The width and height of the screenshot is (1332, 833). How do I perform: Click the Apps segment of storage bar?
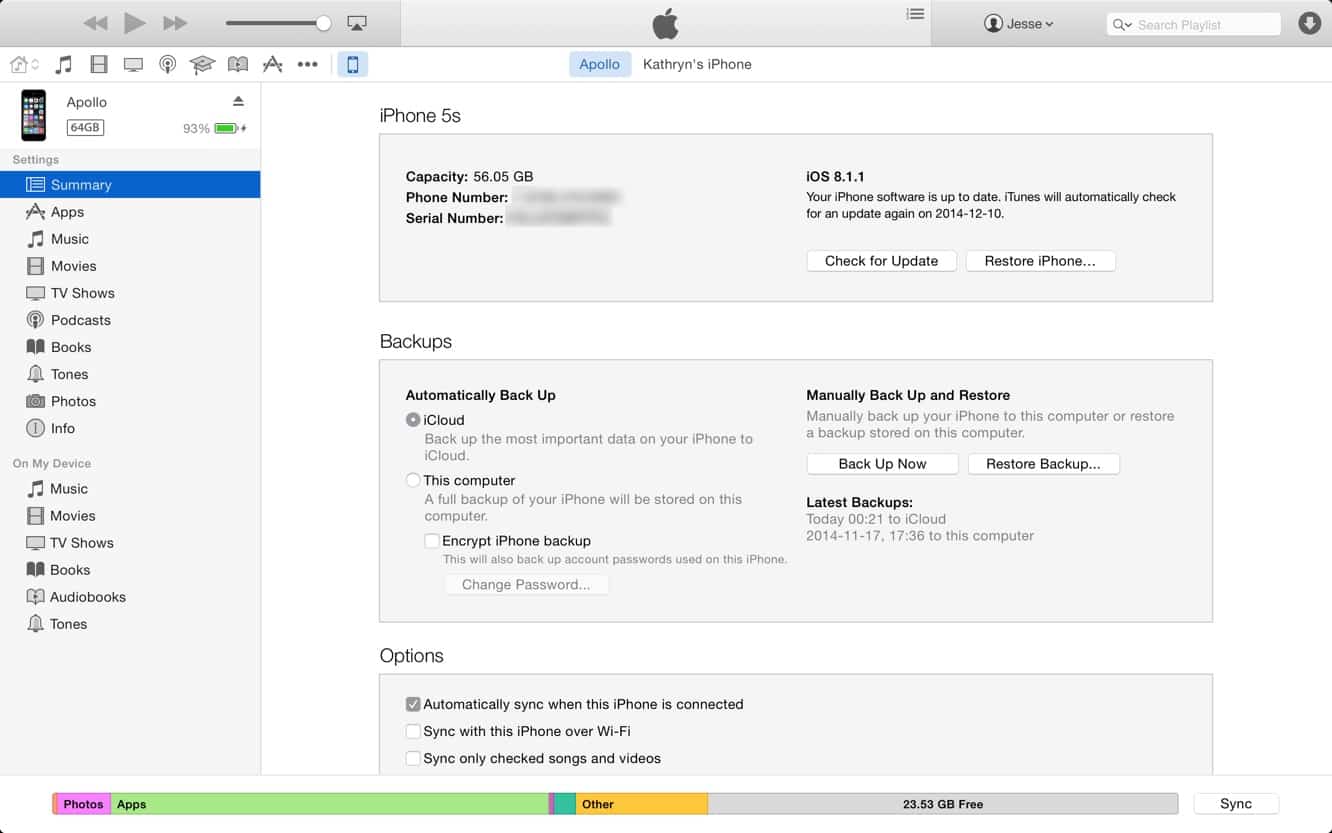pyautogui.click(x=329, y=804)
